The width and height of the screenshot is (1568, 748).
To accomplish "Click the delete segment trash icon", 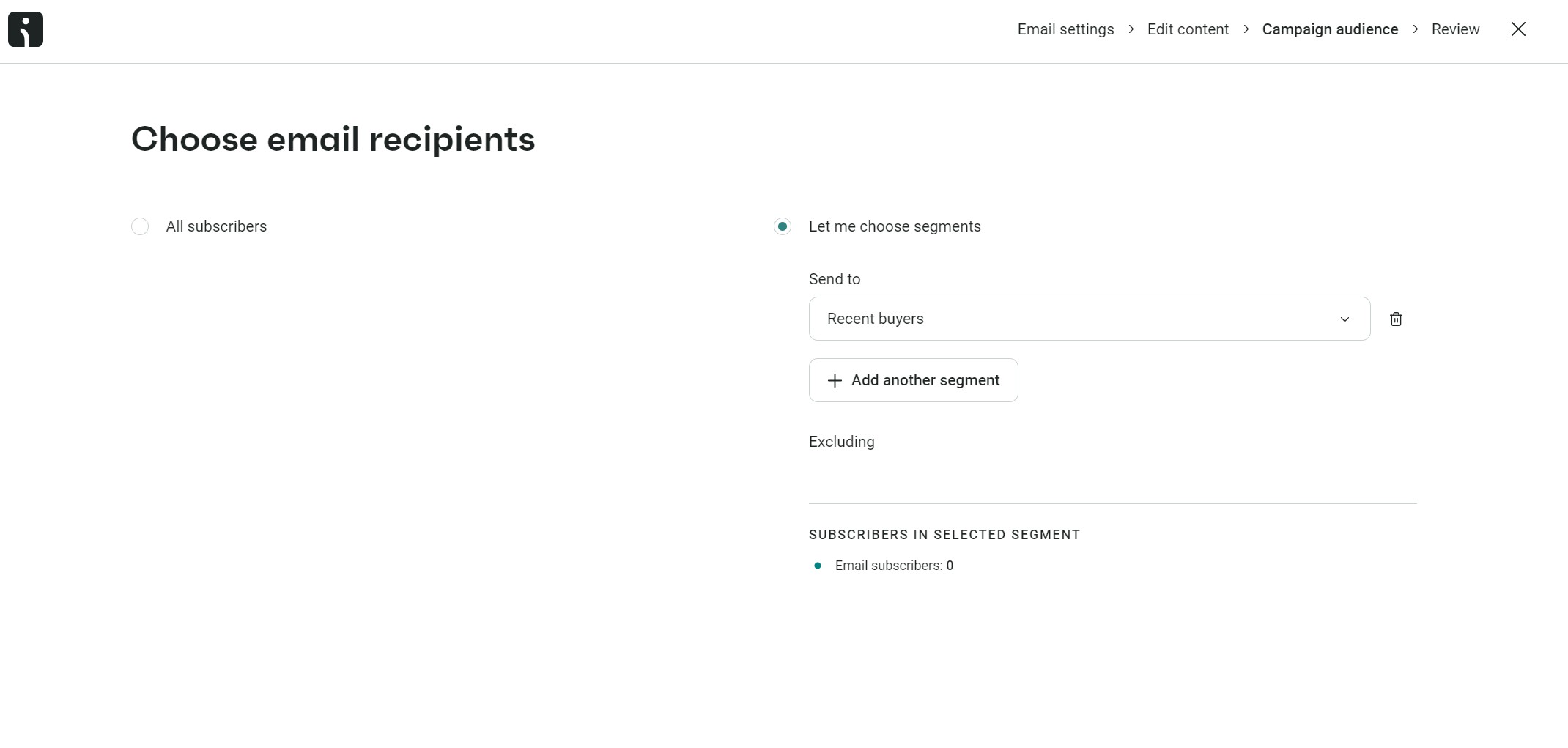I will [1396, 319].
